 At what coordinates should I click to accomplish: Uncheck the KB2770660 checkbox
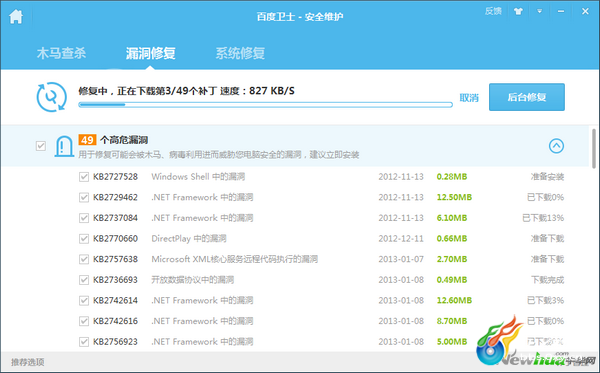(x=84, y=239)
